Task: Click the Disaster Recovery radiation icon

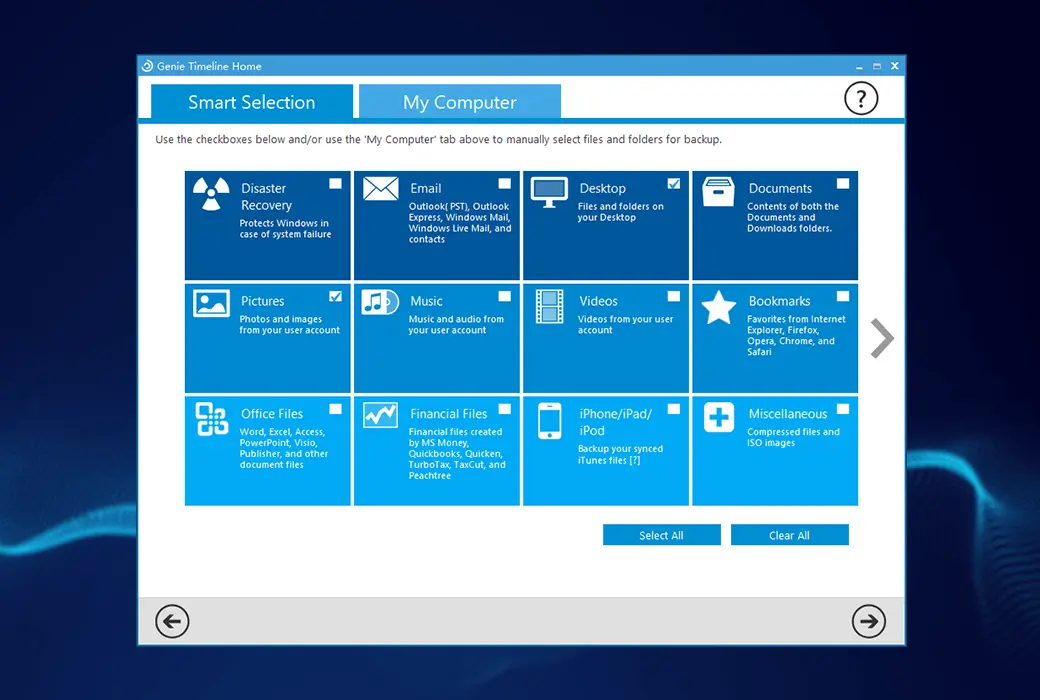Action: click(x=211, y=194)
